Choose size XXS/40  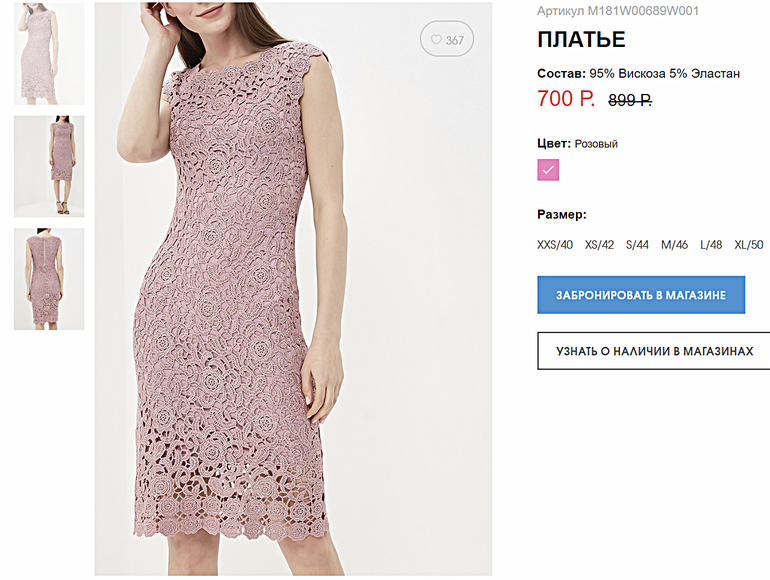(x=555, y=245)
